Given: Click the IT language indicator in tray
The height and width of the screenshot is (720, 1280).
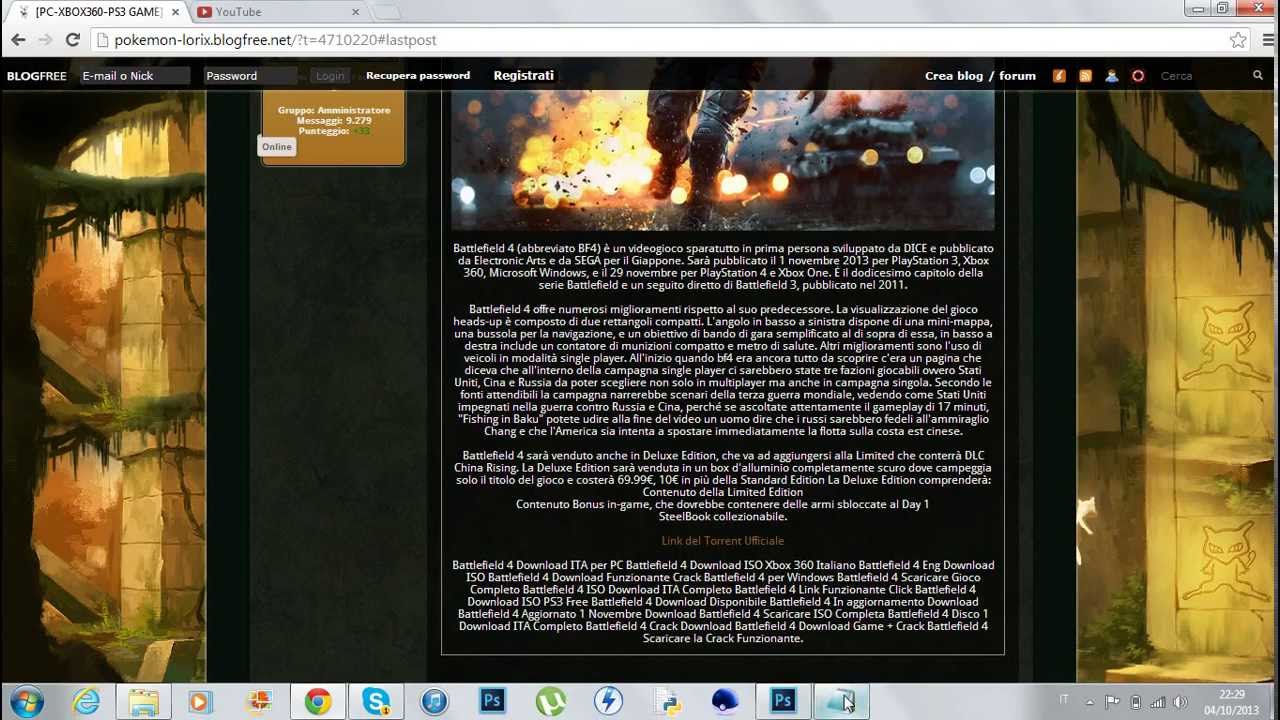Looking at the screenshot, I should tap(1064, 700).
